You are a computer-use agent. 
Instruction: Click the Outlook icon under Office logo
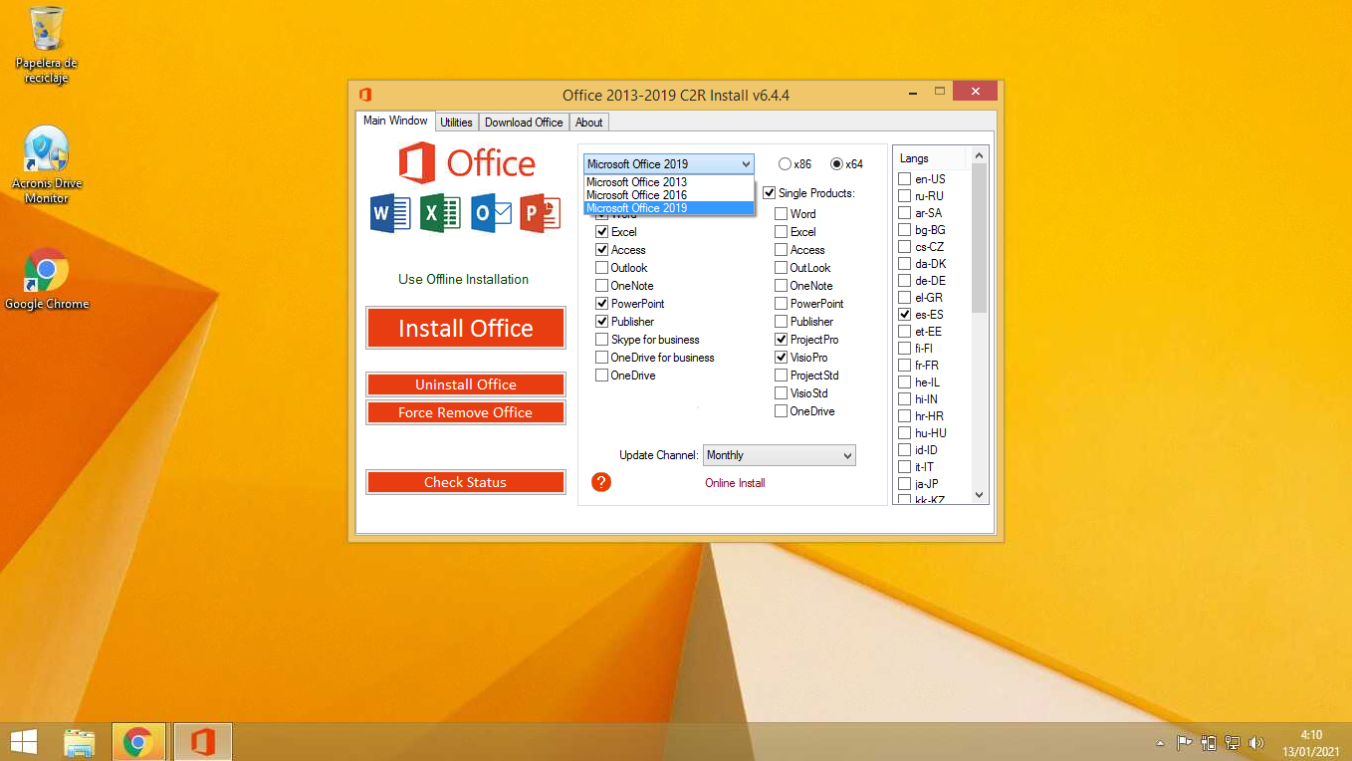491,214
